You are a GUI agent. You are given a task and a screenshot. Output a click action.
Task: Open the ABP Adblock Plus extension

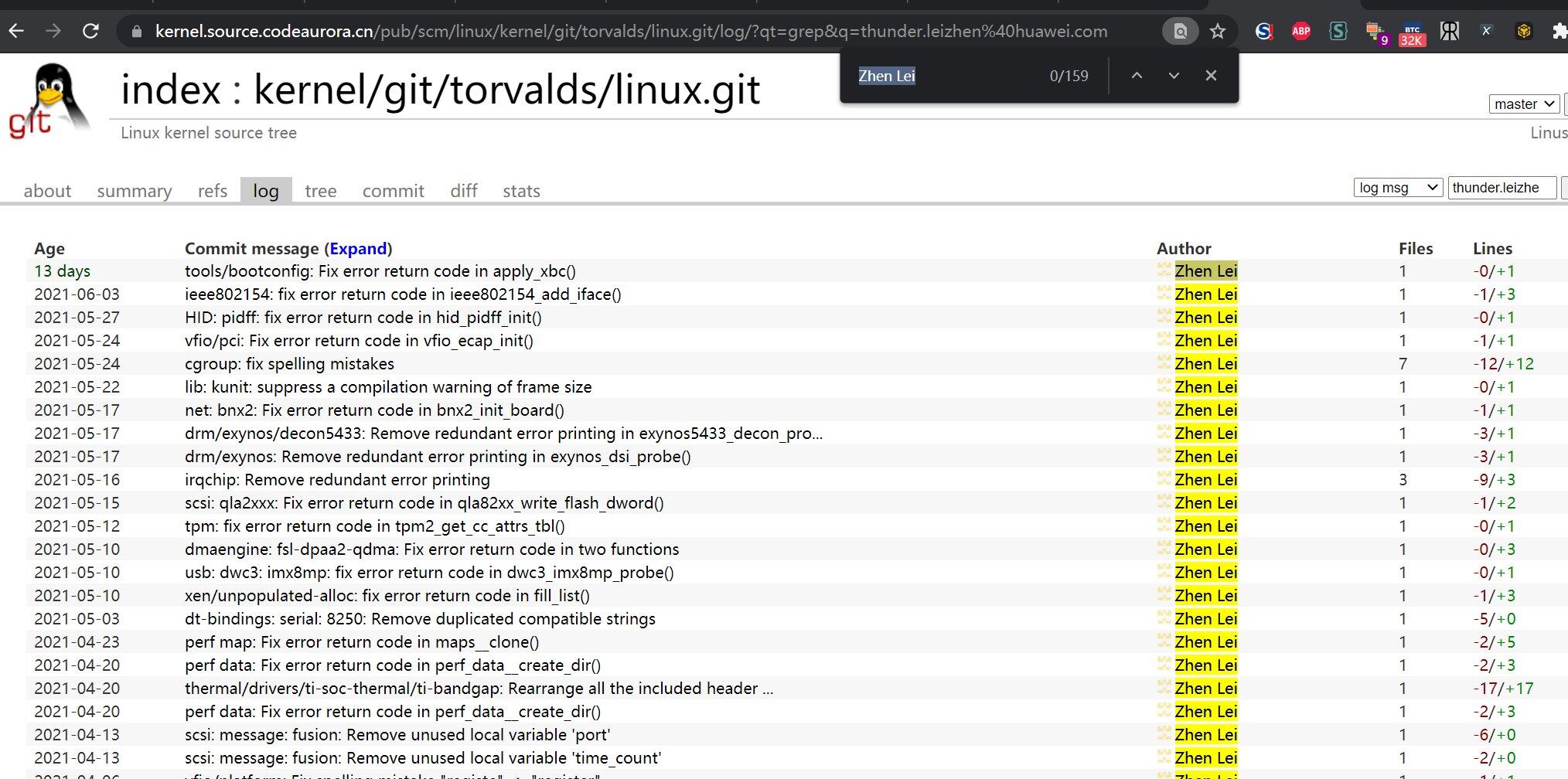[x=1301, y=31]
